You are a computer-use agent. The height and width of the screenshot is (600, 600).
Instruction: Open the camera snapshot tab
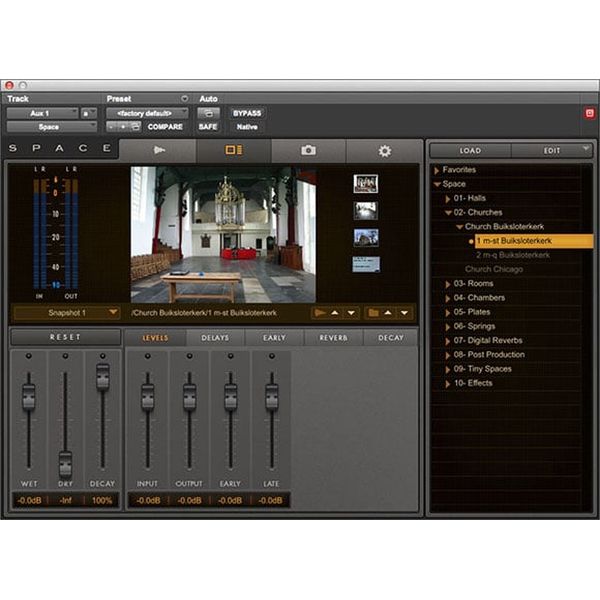point(308,150)
